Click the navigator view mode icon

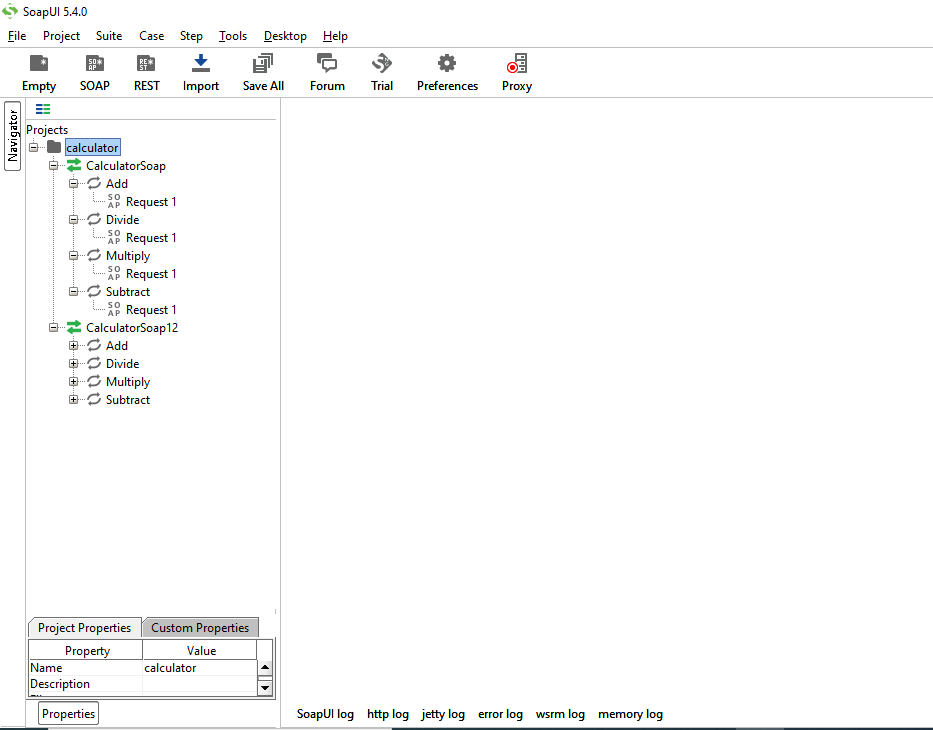coord(43,109)
